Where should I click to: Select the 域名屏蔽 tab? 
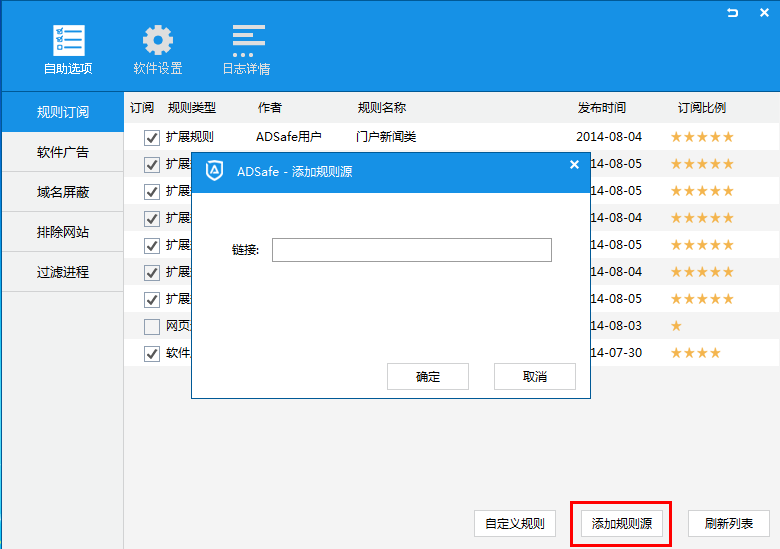(x=63, y=192)
